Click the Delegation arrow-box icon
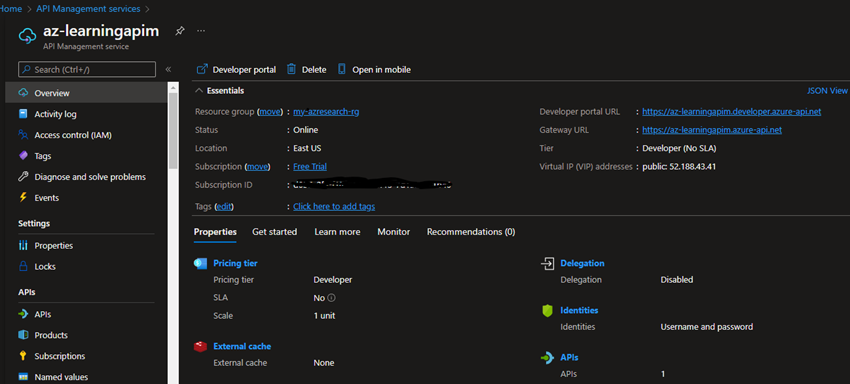This screenshot has height=384, width=850. click(548, 263)
